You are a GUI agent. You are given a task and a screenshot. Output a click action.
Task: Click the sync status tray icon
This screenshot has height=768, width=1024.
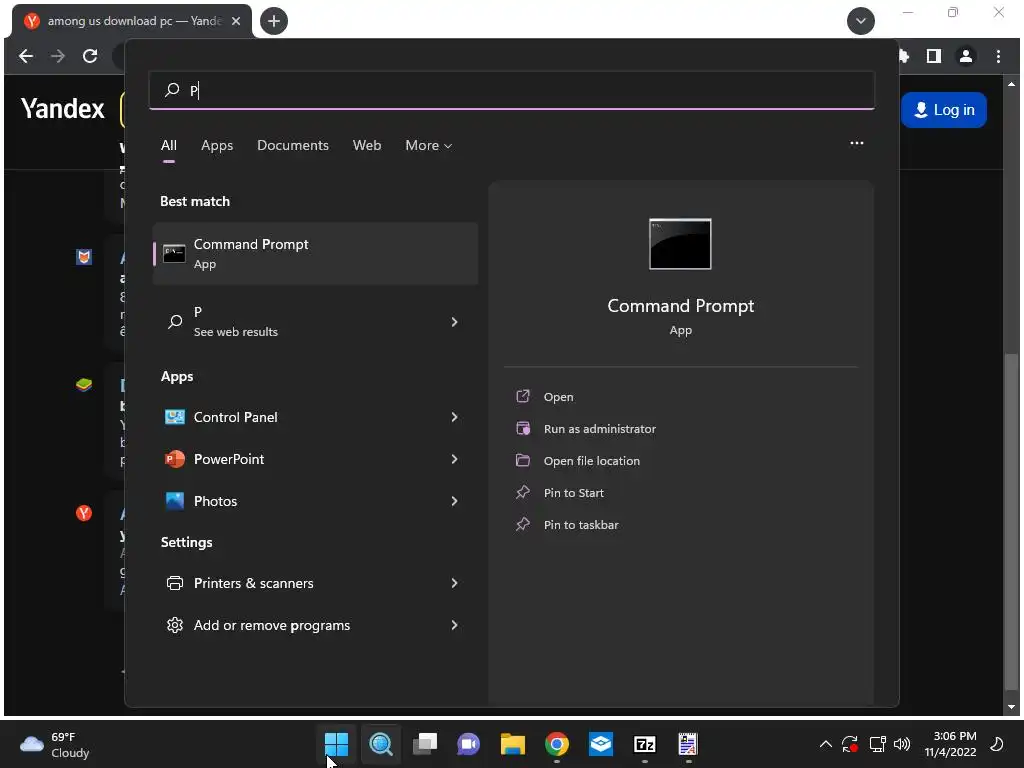[x=850, y=744]
